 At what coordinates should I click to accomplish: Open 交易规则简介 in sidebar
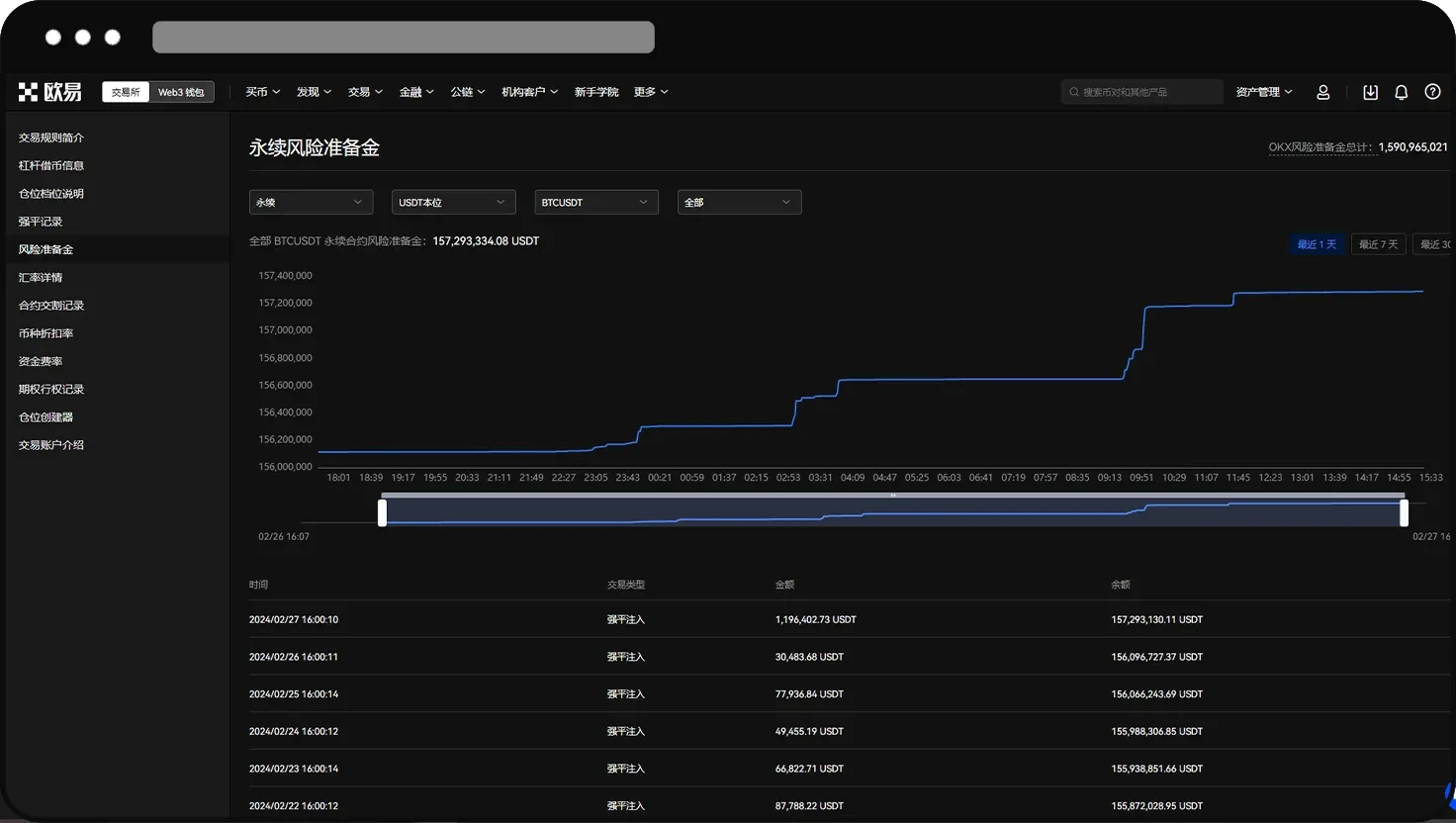[x=51, y=137]
